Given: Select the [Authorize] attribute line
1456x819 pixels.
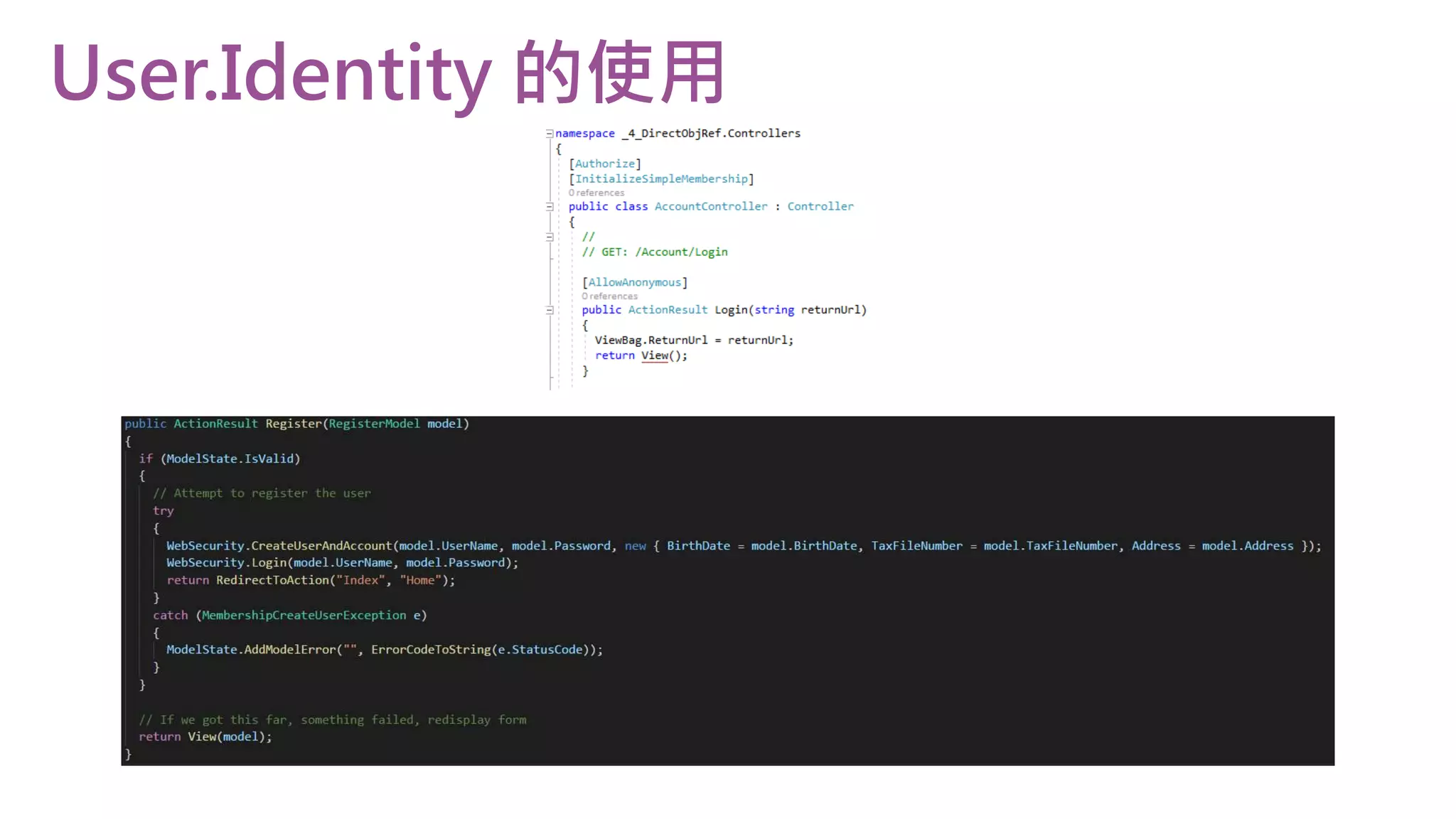Looking at the screenshot, I should pos(605,164).
